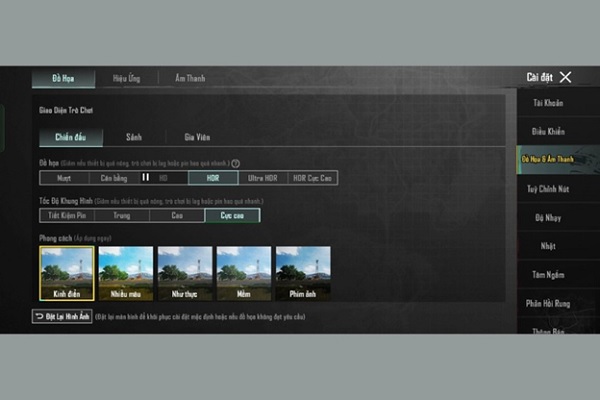Choose the Như thực style thumbnail

pyautogui.click(x=185, y=273)
